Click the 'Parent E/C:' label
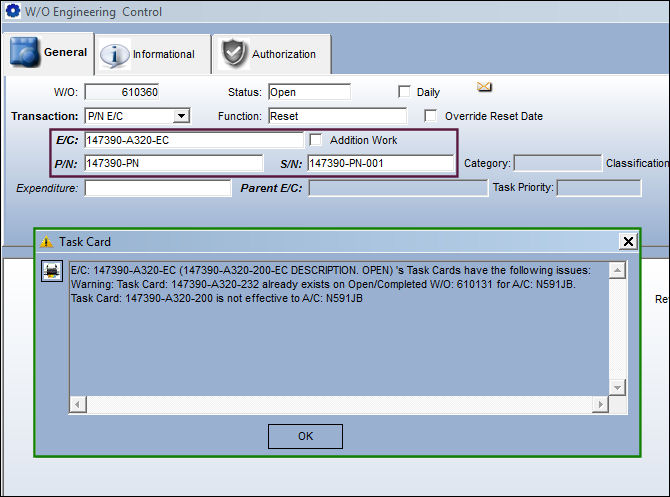 coord(271,188)
